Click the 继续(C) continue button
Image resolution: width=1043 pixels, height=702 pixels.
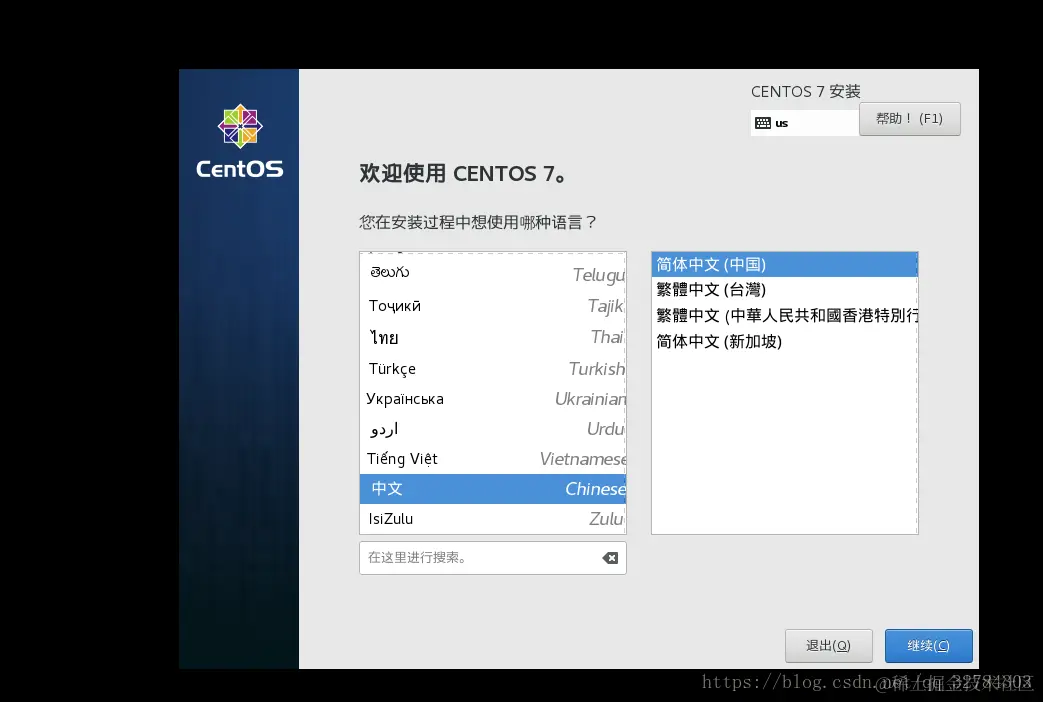[x=929, y=645]
